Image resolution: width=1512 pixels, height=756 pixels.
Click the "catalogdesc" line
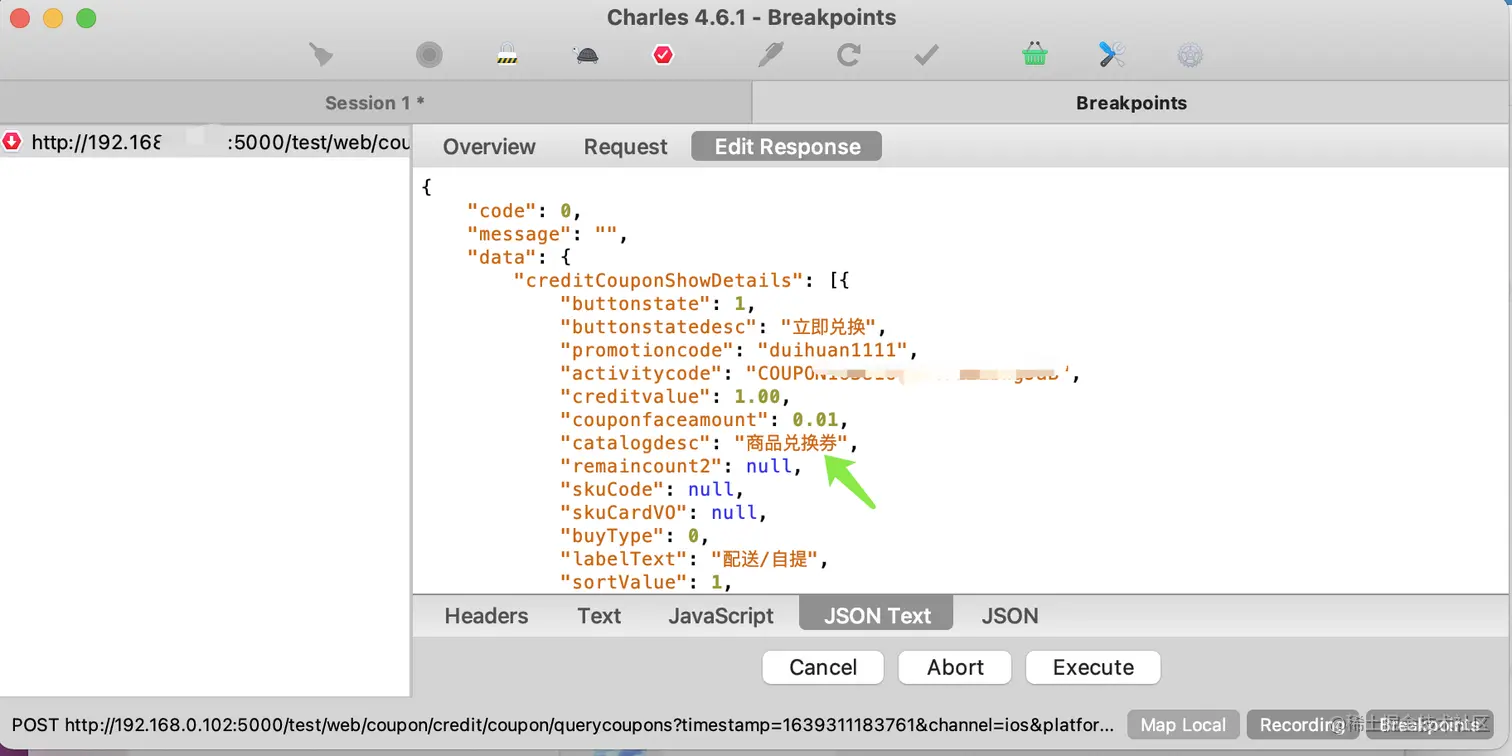(709, 443)
